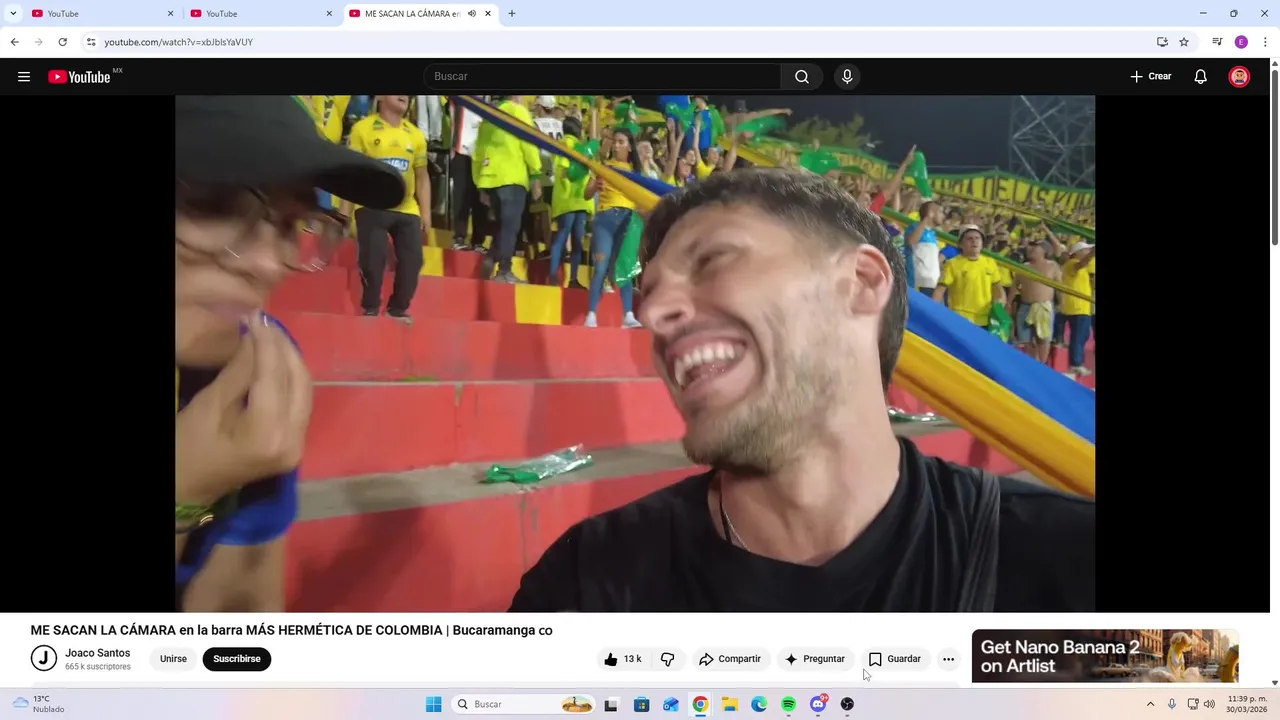Show hidden system tray icons chevron
This screenshot has width=1280, height=720.
click(1150, 704)
